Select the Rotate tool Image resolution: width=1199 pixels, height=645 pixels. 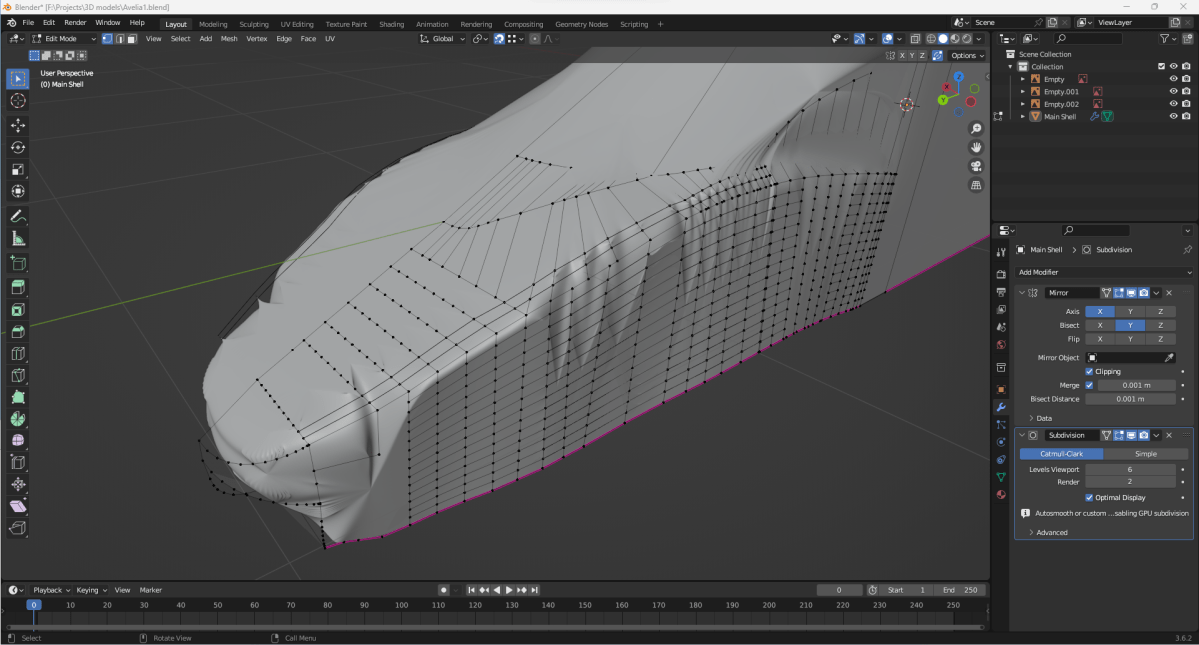click(x=18, y=147)
